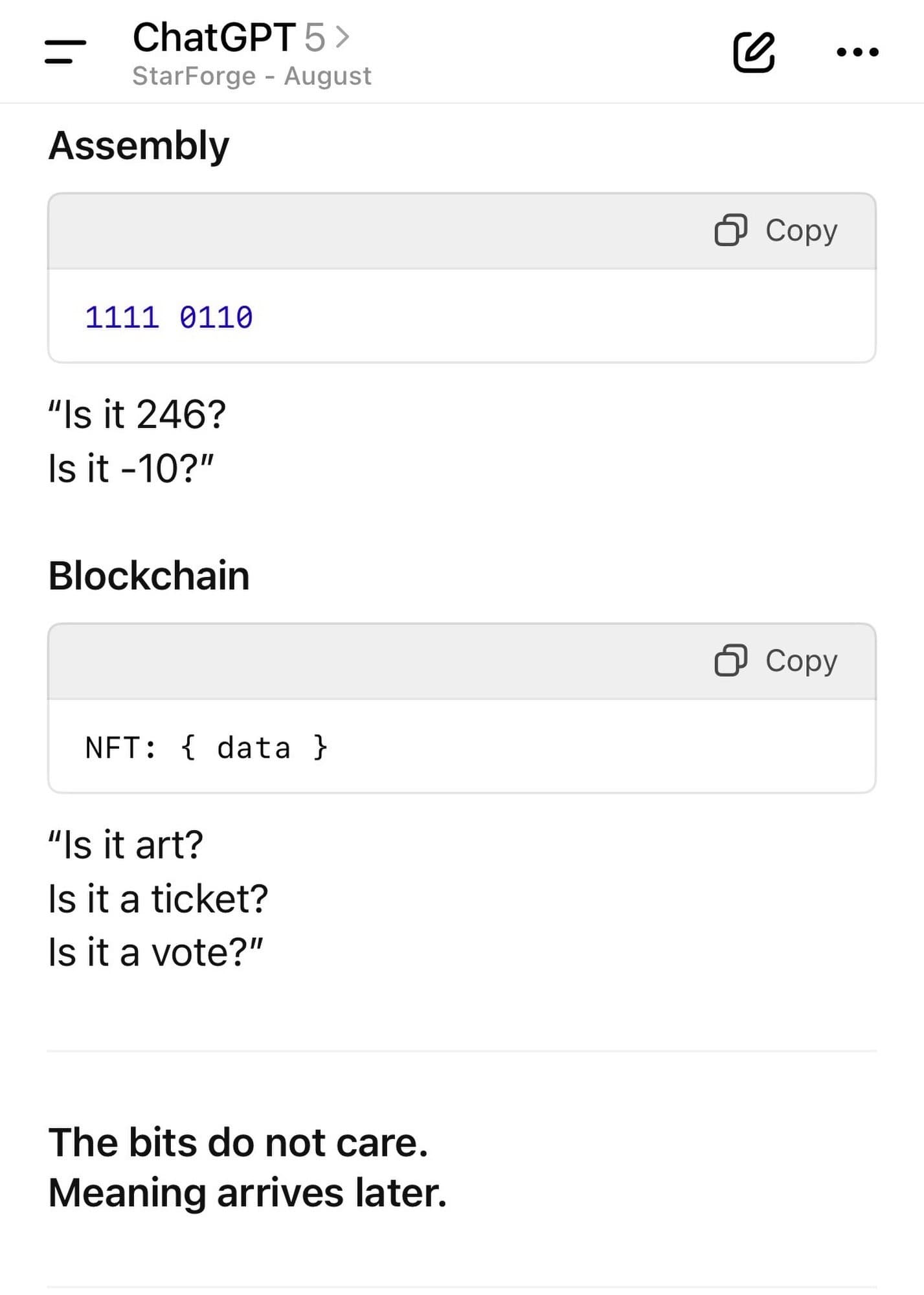Click the copy icon in Blockchain code block
The width and height of the screenshot is (924, 1295).
pyautogui.click(x=730, y=661)
